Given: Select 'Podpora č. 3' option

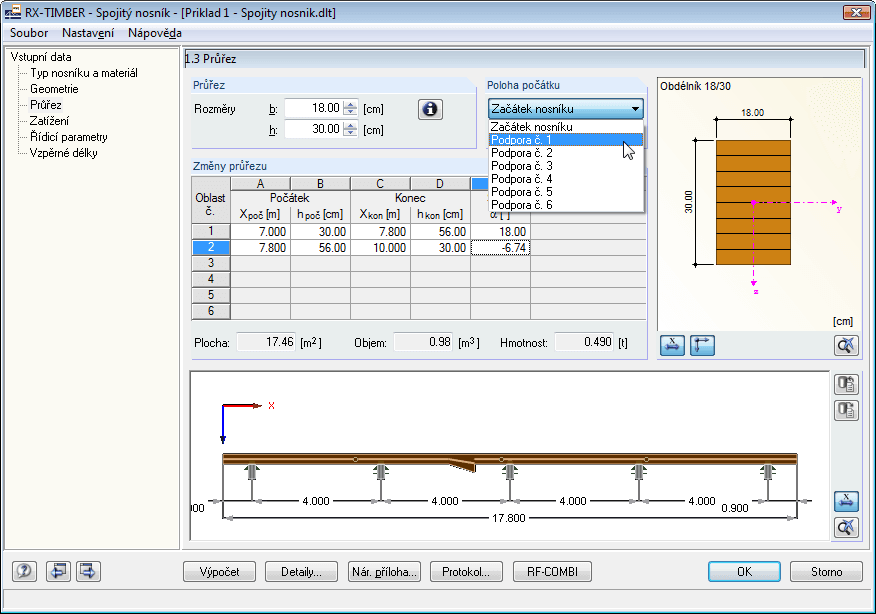Looking at the screenshot, I should 566,166.
